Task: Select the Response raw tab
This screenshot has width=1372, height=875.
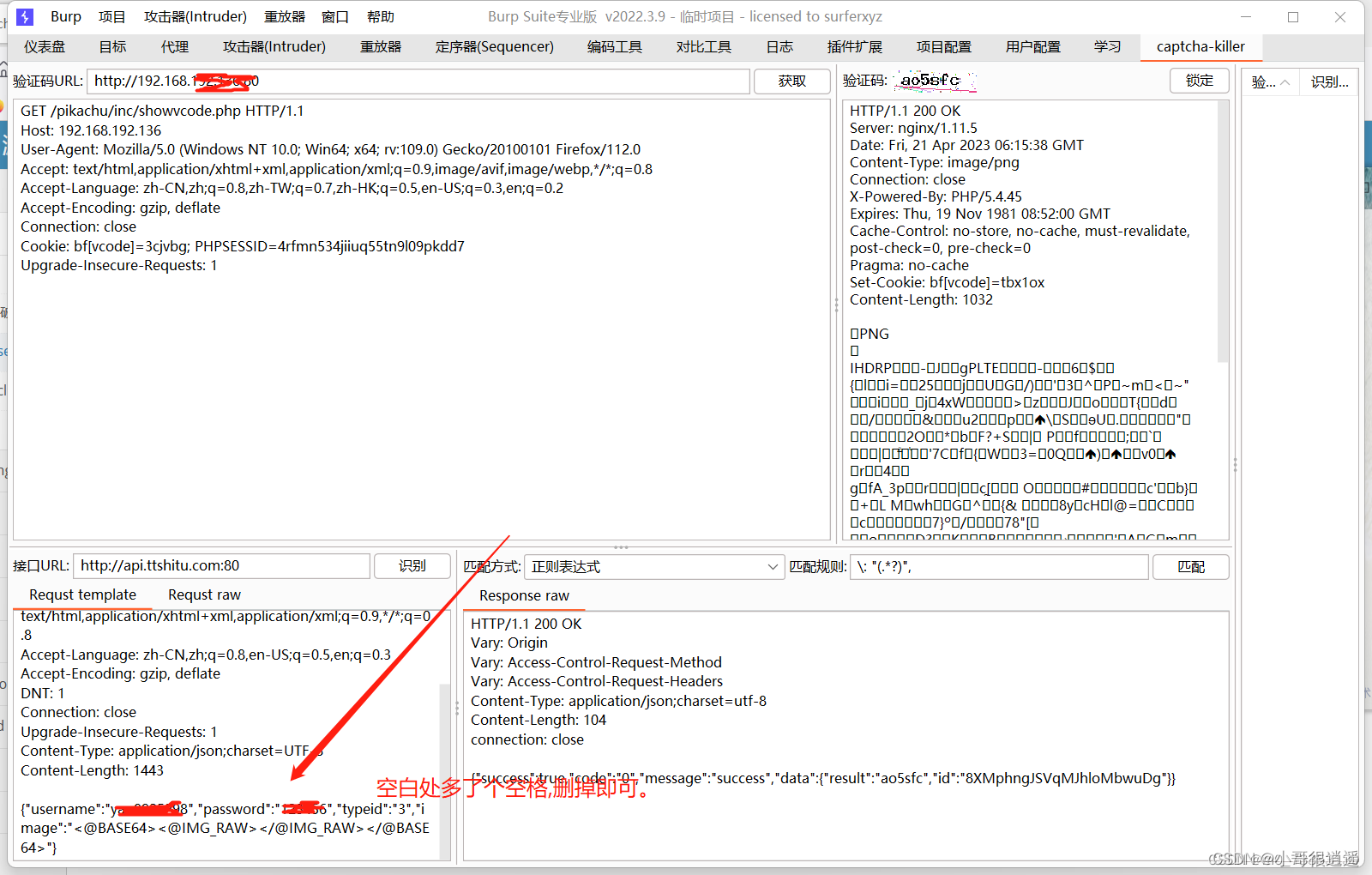Action: [524, 595]
